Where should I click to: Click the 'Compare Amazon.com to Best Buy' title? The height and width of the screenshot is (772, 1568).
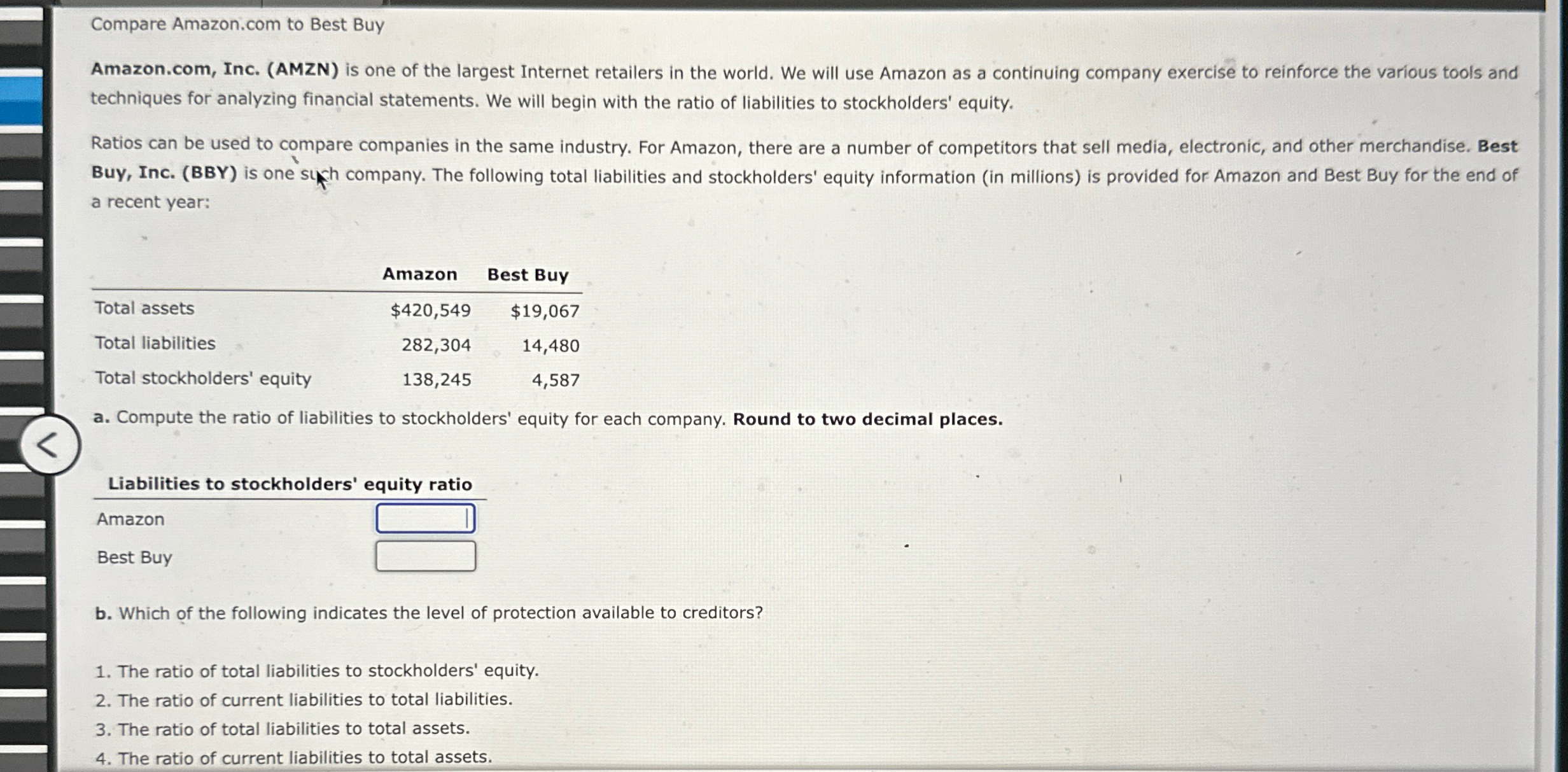[x=237, y=25]
